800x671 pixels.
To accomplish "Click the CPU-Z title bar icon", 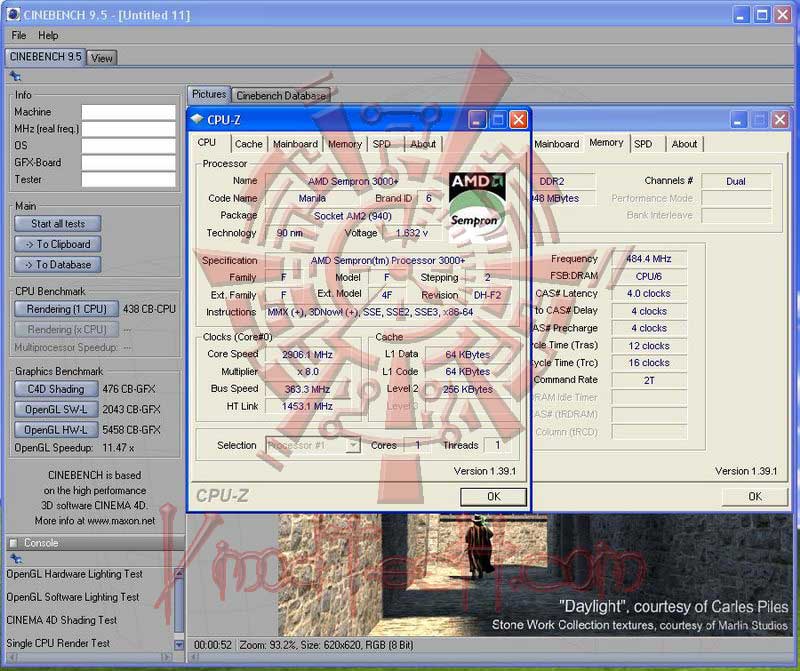I will point(196,119).
